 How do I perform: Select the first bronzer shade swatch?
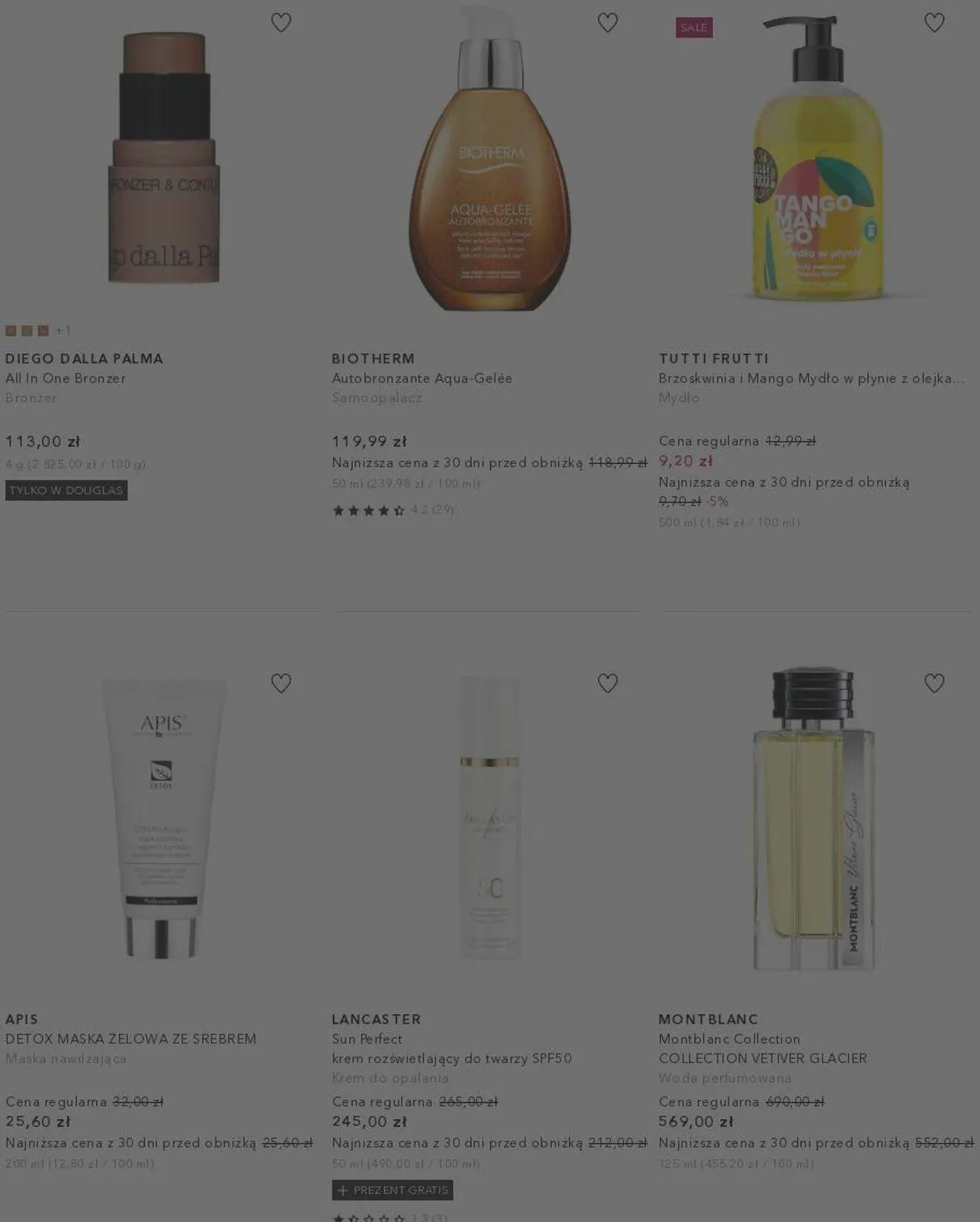click(x=11, y=331)
